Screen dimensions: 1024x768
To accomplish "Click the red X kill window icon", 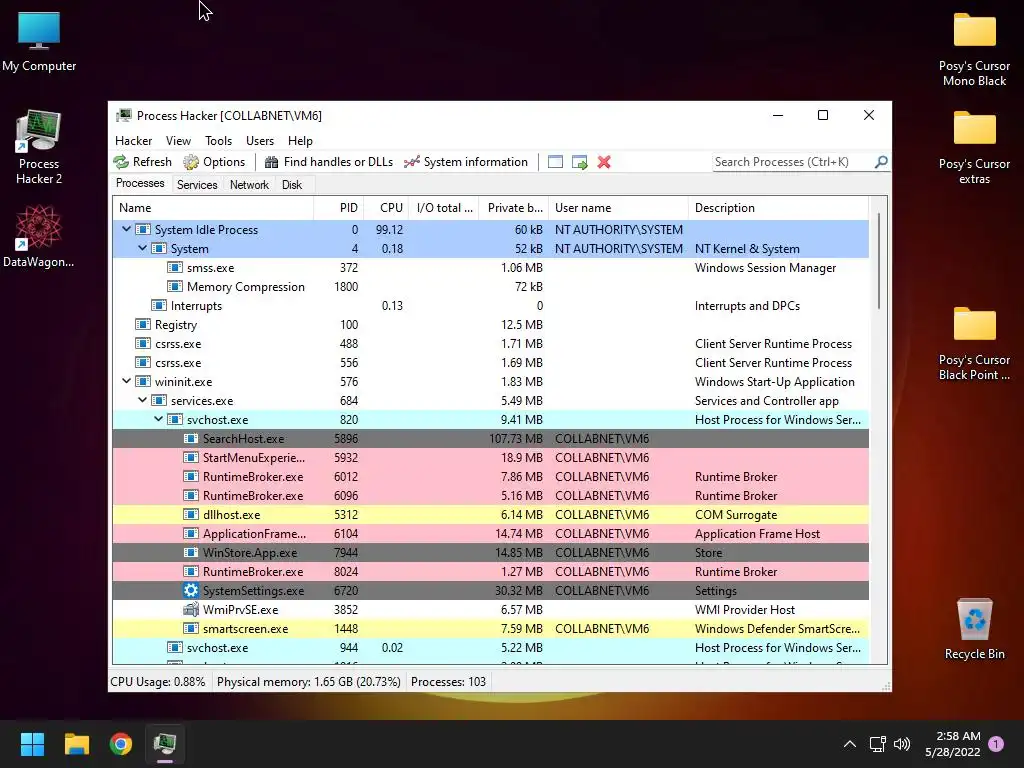I will [x=604, y=162].
